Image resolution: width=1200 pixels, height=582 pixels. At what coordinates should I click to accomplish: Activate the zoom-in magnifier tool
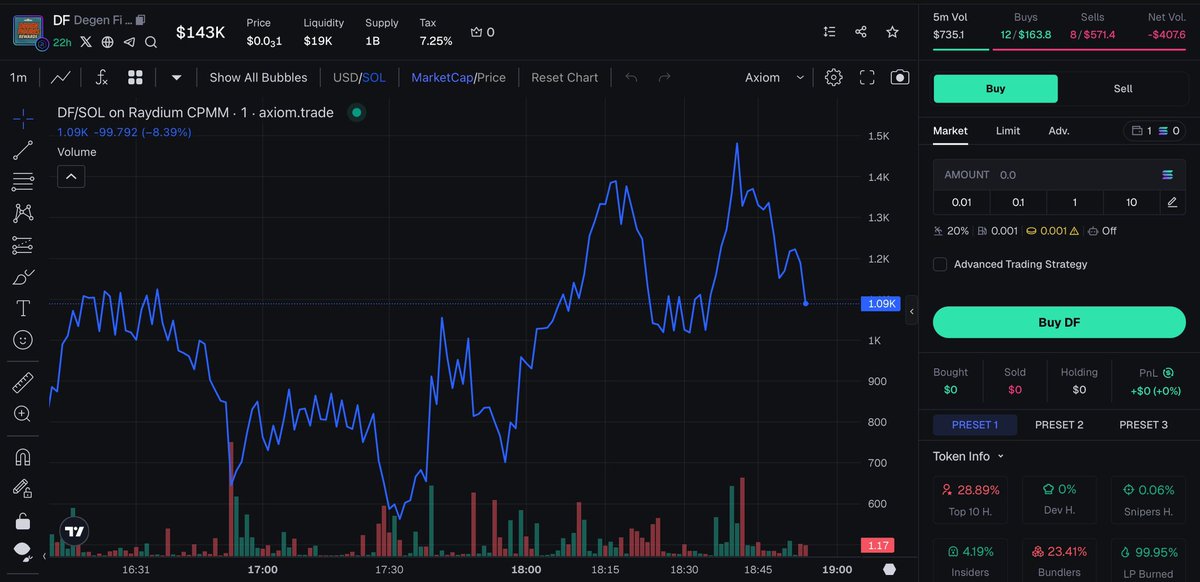tap(22, 414)
